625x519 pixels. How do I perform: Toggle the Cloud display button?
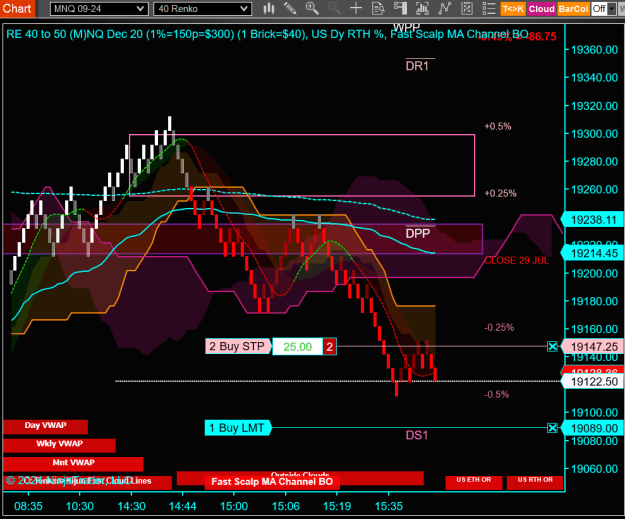[541, 9]
